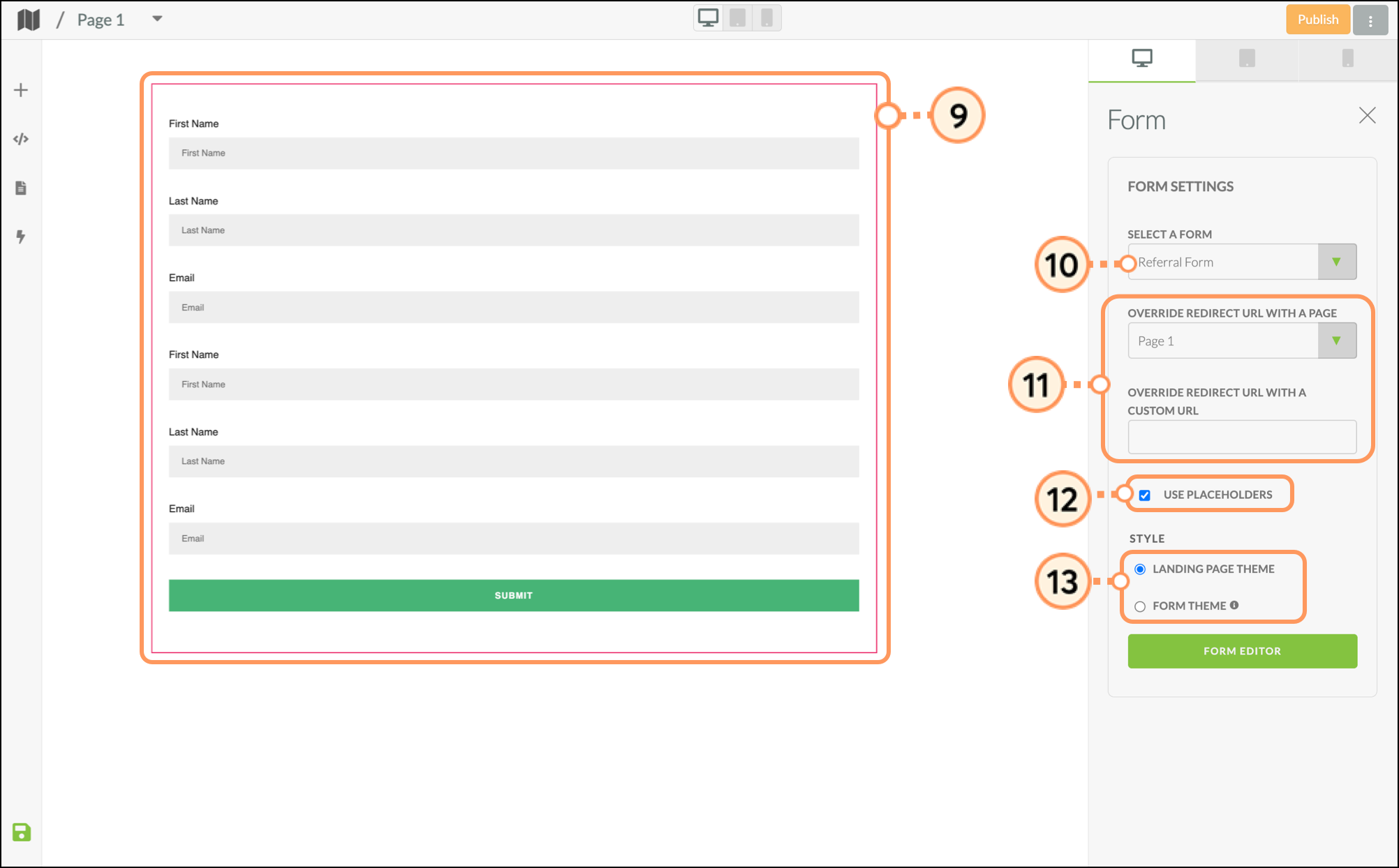
Task: Switch to mobile preview in top toolbar
Action: click(x=767, y=18)
